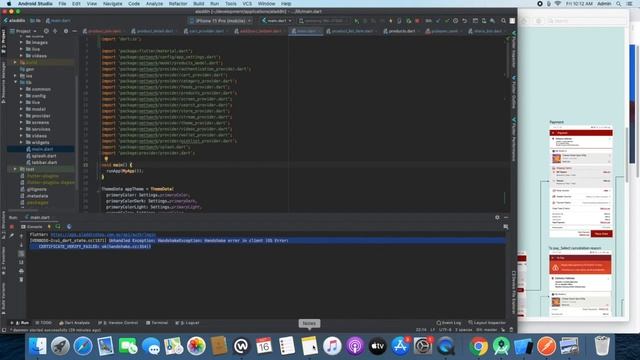Collapse the lib folder
640x360 pixels.
click(x=16, y=82)
